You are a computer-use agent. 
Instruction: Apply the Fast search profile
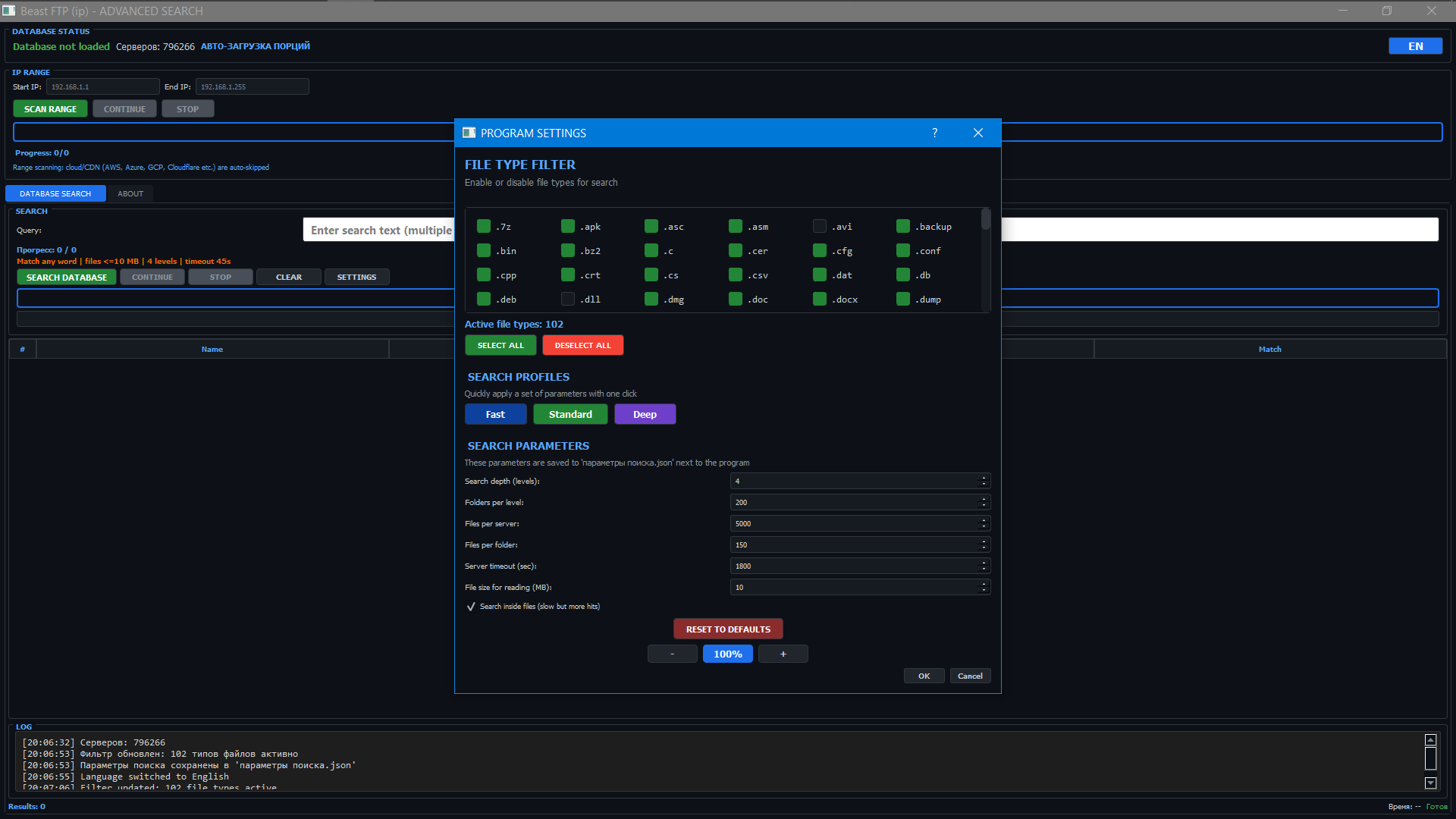click(495, 414)
